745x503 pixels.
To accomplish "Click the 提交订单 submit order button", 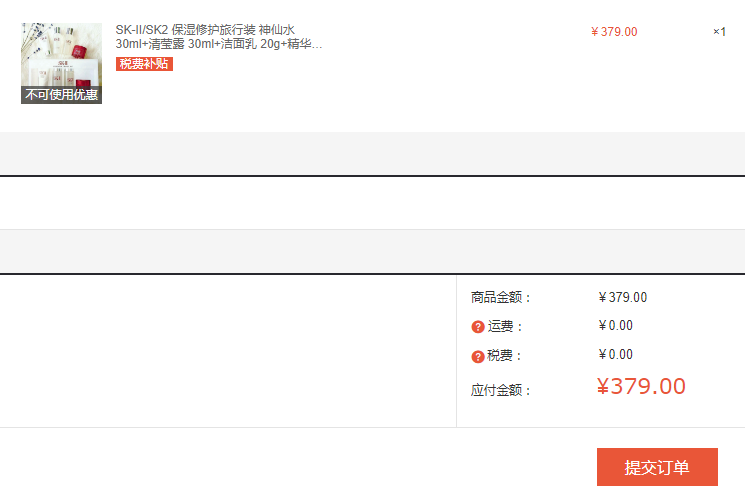I will (657, 467).
